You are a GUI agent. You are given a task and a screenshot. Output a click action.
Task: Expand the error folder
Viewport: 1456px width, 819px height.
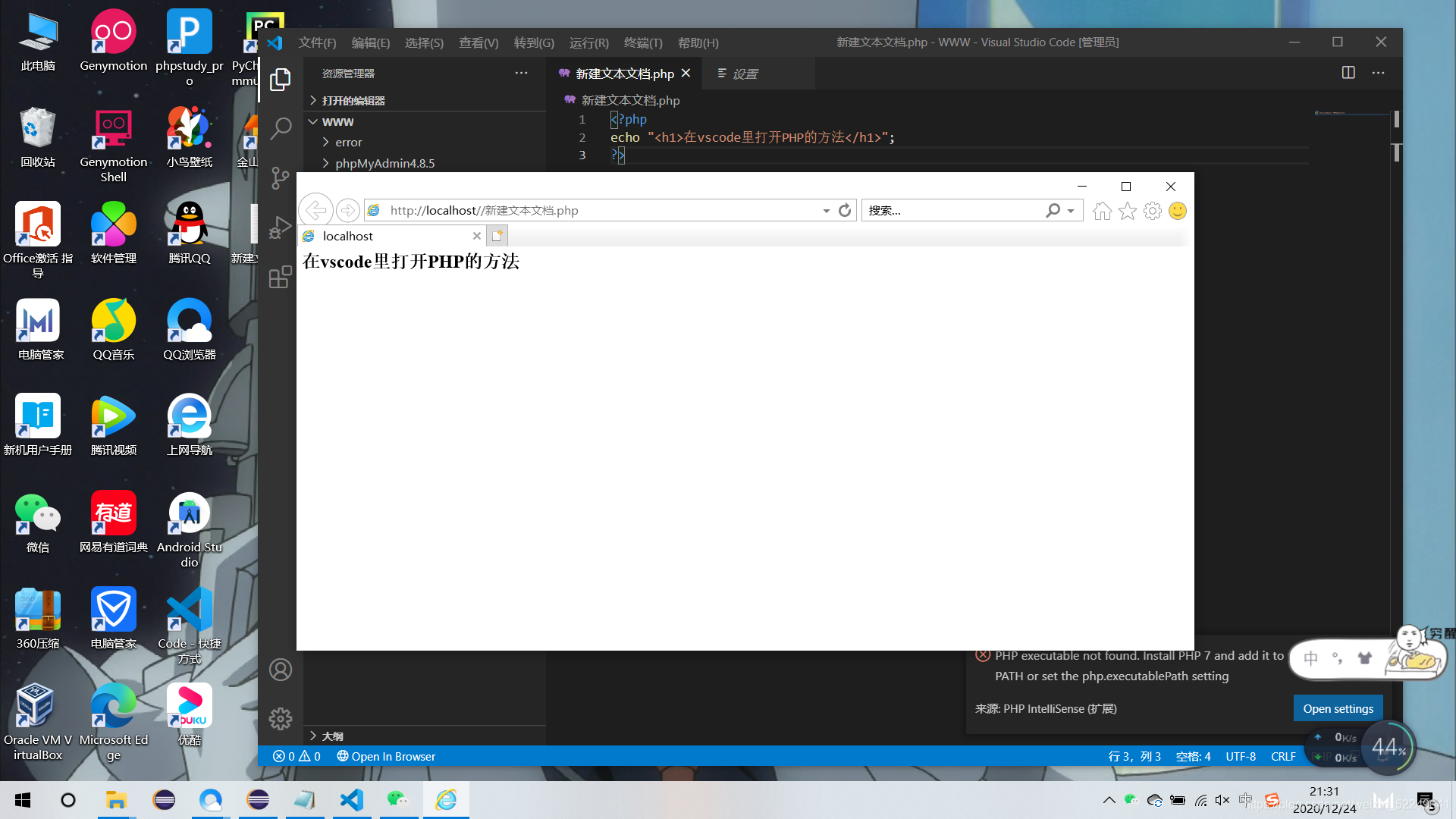pyautogui.click(x=348, y=143)
